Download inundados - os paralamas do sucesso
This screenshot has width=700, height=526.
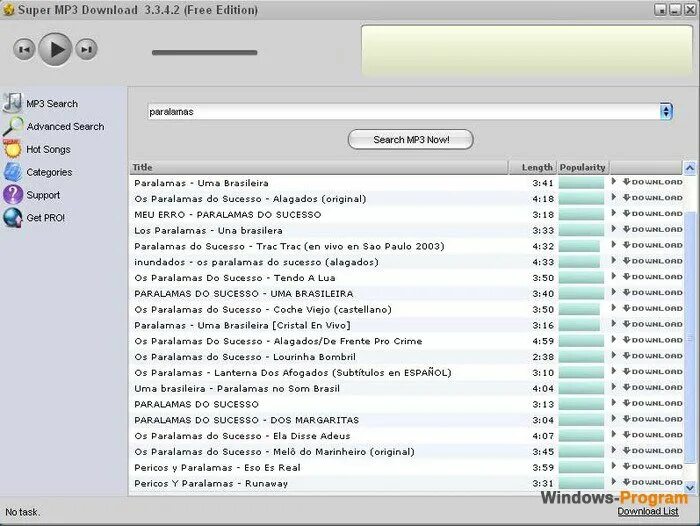[x=652, y=261]
